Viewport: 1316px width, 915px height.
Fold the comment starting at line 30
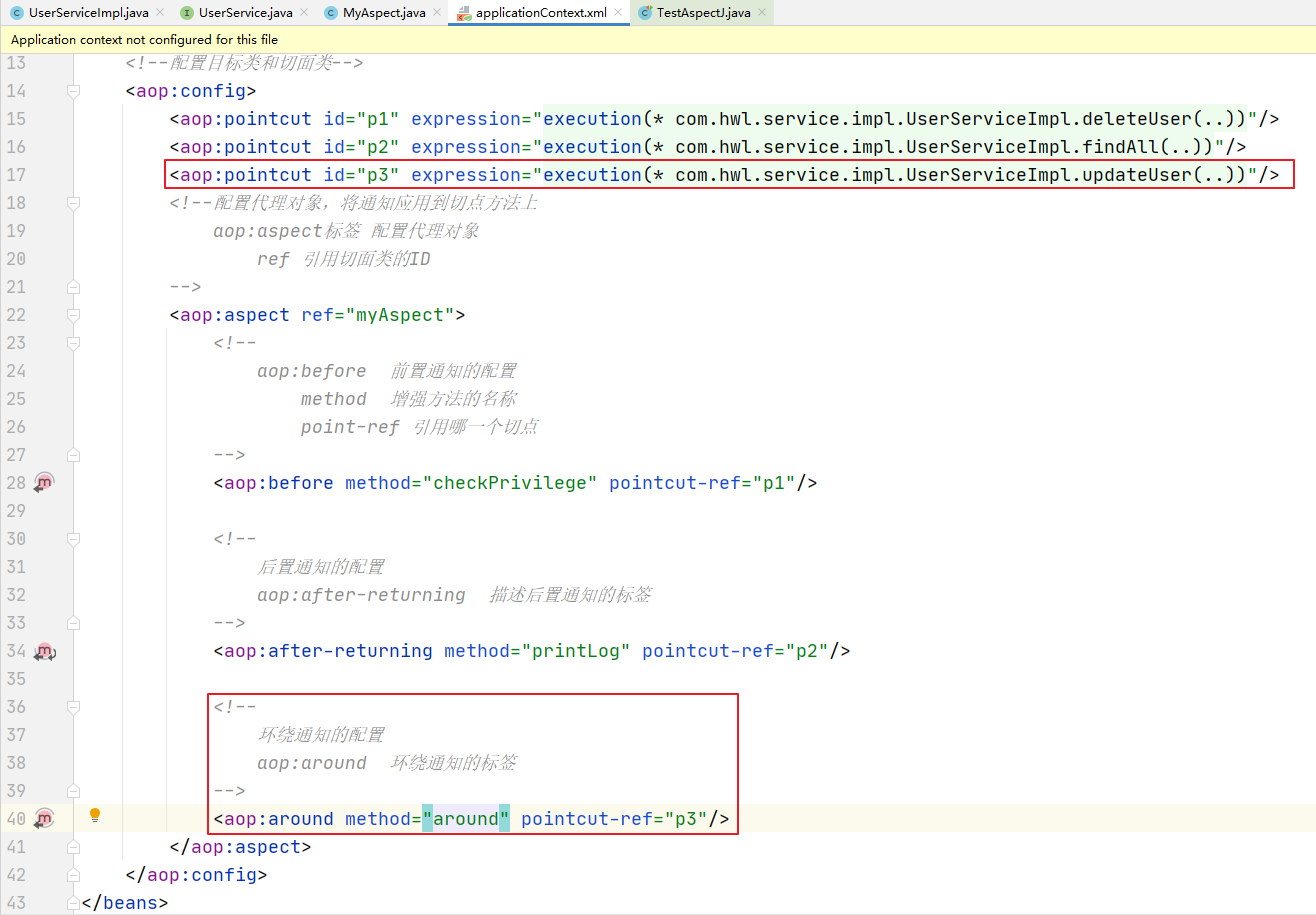point(73,539)
